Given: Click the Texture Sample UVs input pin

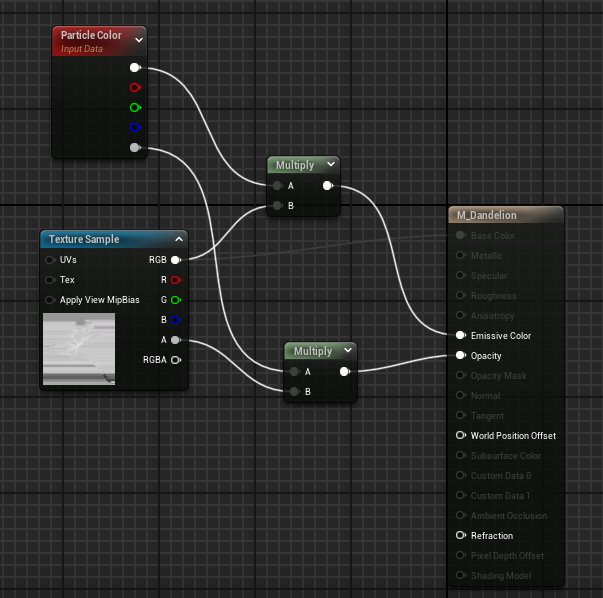Looking at the screenshot, I should tap(51, 260).
